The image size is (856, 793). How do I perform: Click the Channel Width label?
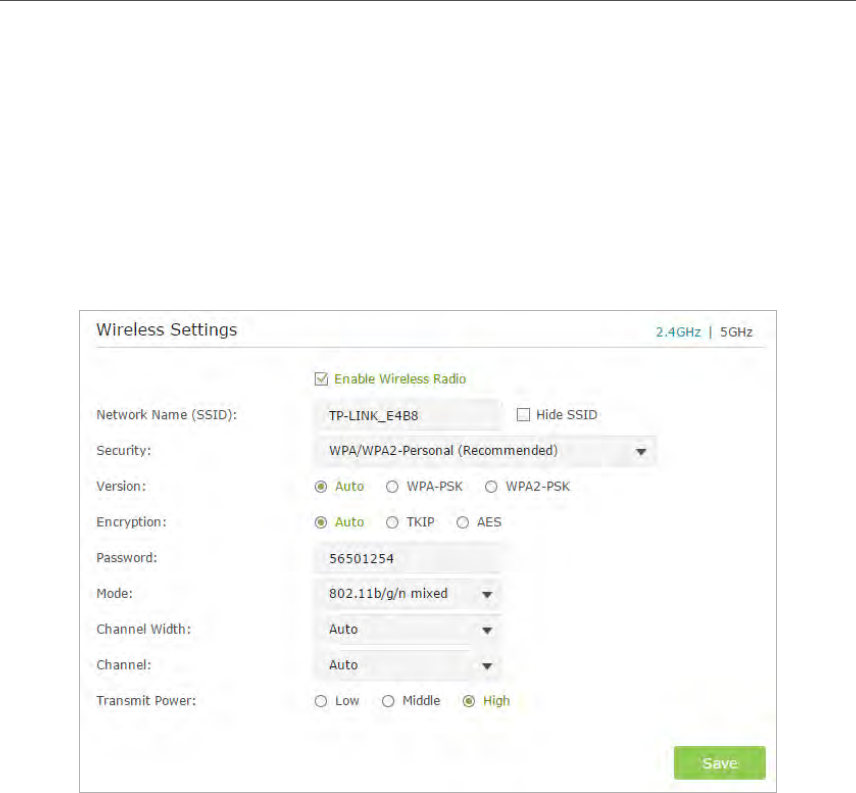[x=144, y=629]
